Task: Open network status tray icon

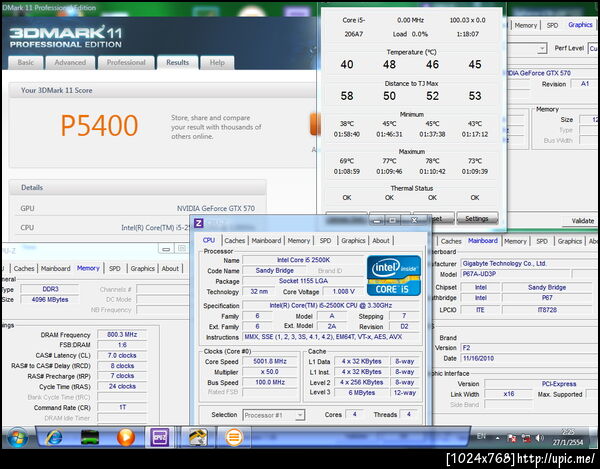Action: pos(527,438)
